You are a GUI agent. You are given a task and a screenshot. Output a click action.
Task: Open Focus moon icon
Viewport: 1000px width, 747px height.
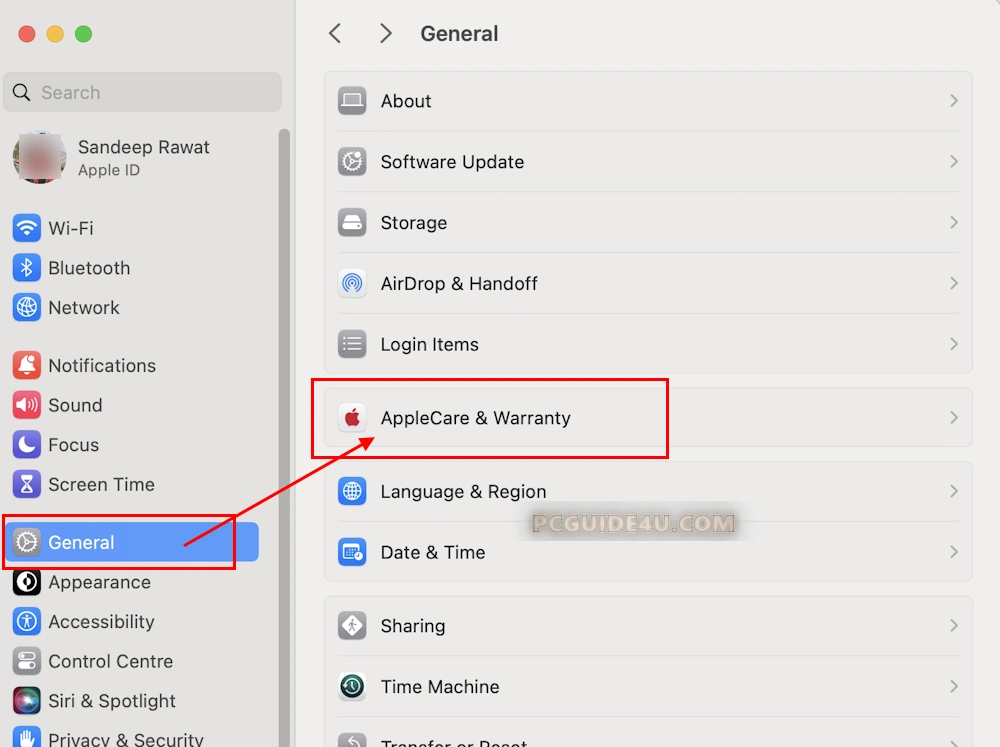tap(27, 445)
